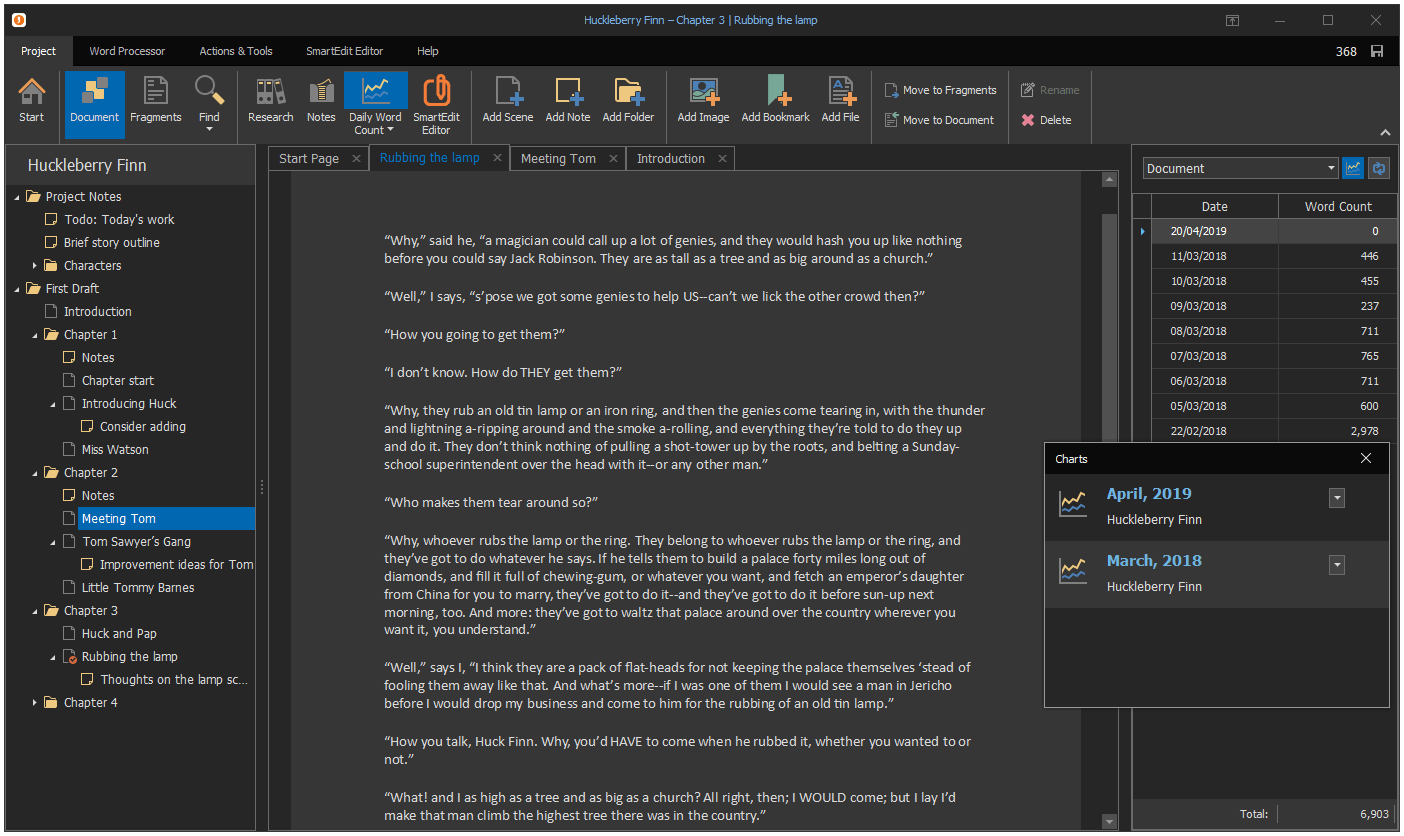Click the Move to Fragments button
1404x836 pixels.
pos(940,89)
